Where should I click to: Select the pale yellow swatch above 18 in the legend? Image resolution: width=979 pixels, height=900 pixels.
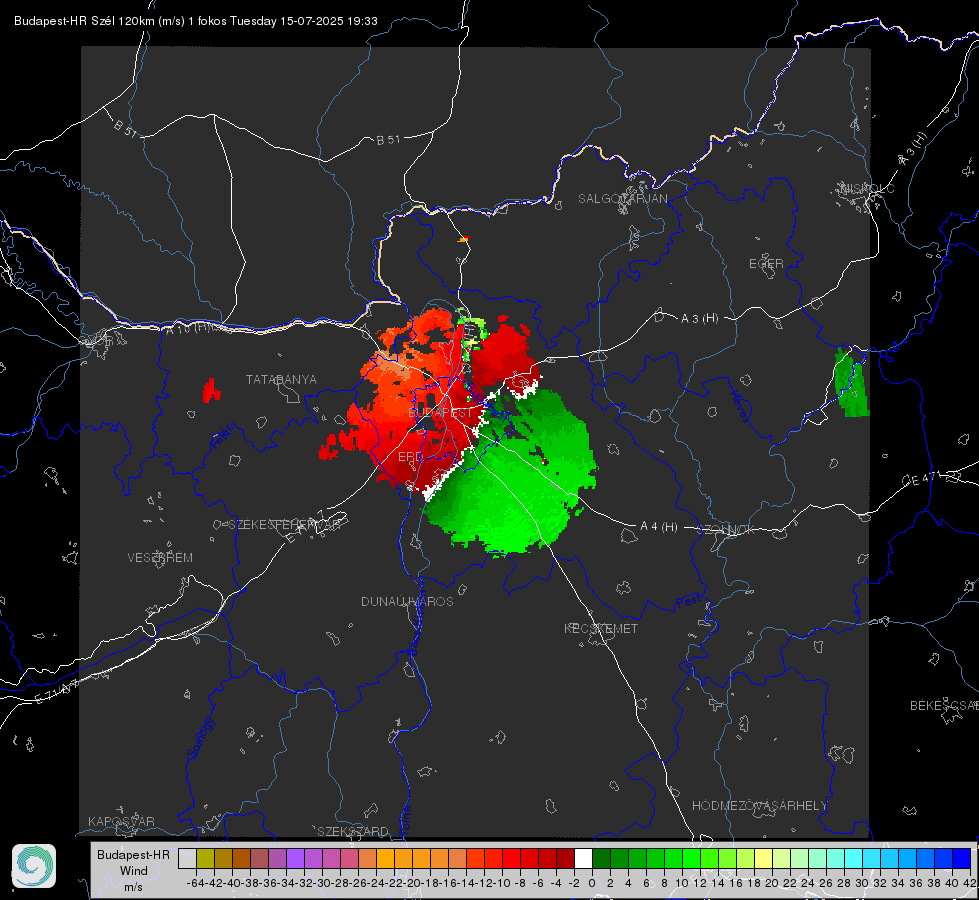[x=763, y=858]
